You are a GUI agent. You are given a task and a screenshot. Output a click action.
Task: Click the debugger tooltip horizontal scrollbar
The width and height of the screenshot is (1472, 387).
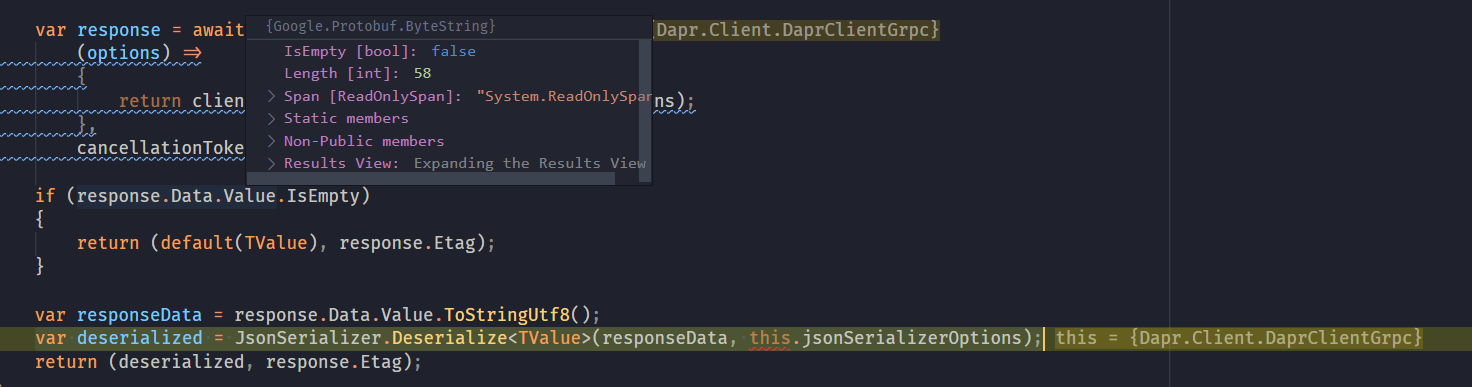click(x=430, y=178)
